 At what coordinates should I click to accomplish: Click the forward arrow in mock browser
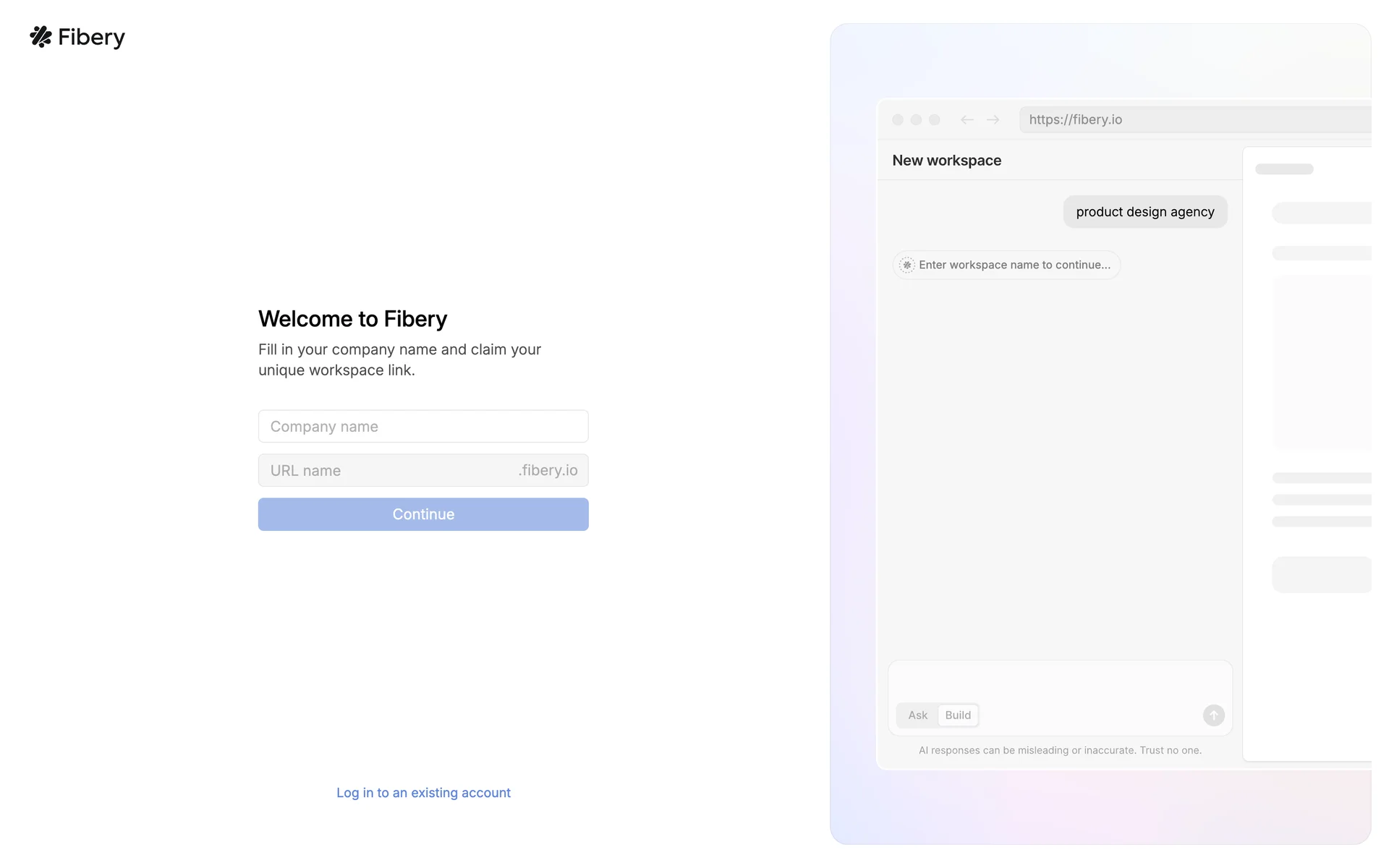[993, 120]
